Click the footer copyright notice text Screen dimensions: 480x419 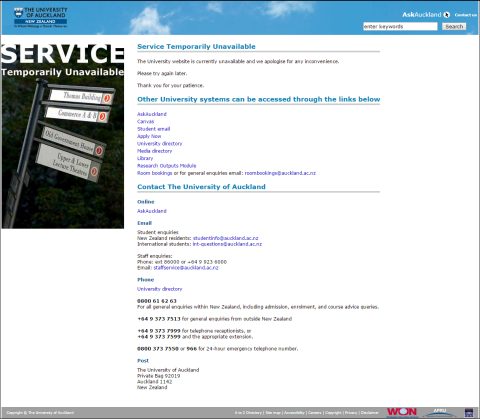click(x=40, y=413)
